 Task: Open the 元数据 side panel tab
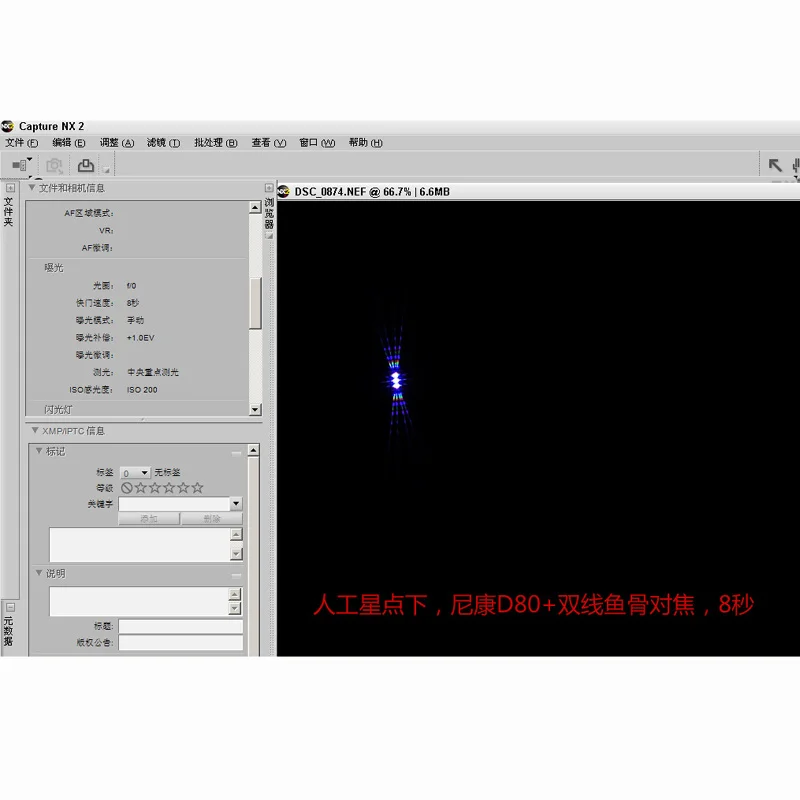[9, 631]
